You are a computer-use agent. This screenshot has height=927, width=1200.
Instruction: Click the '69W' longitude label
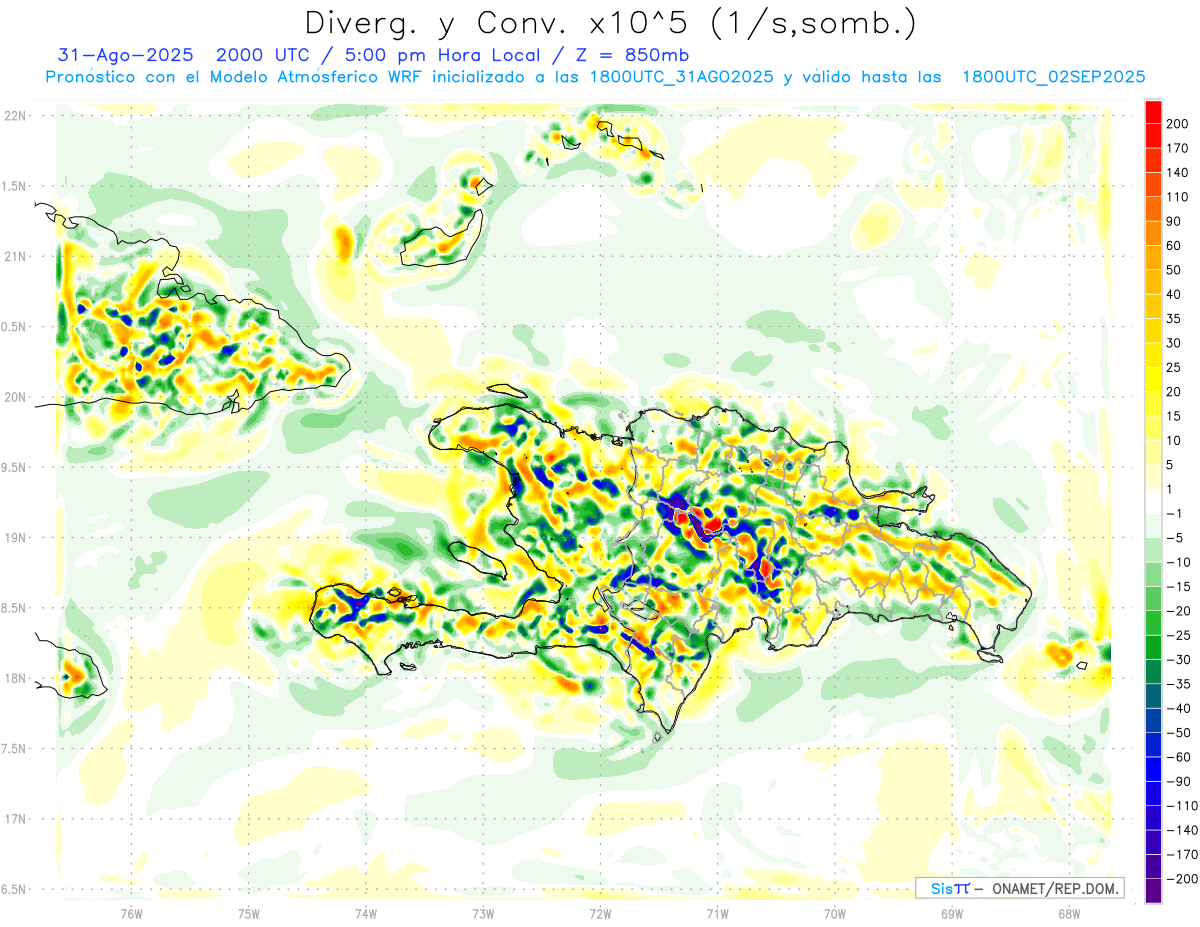tap(952, 913)
